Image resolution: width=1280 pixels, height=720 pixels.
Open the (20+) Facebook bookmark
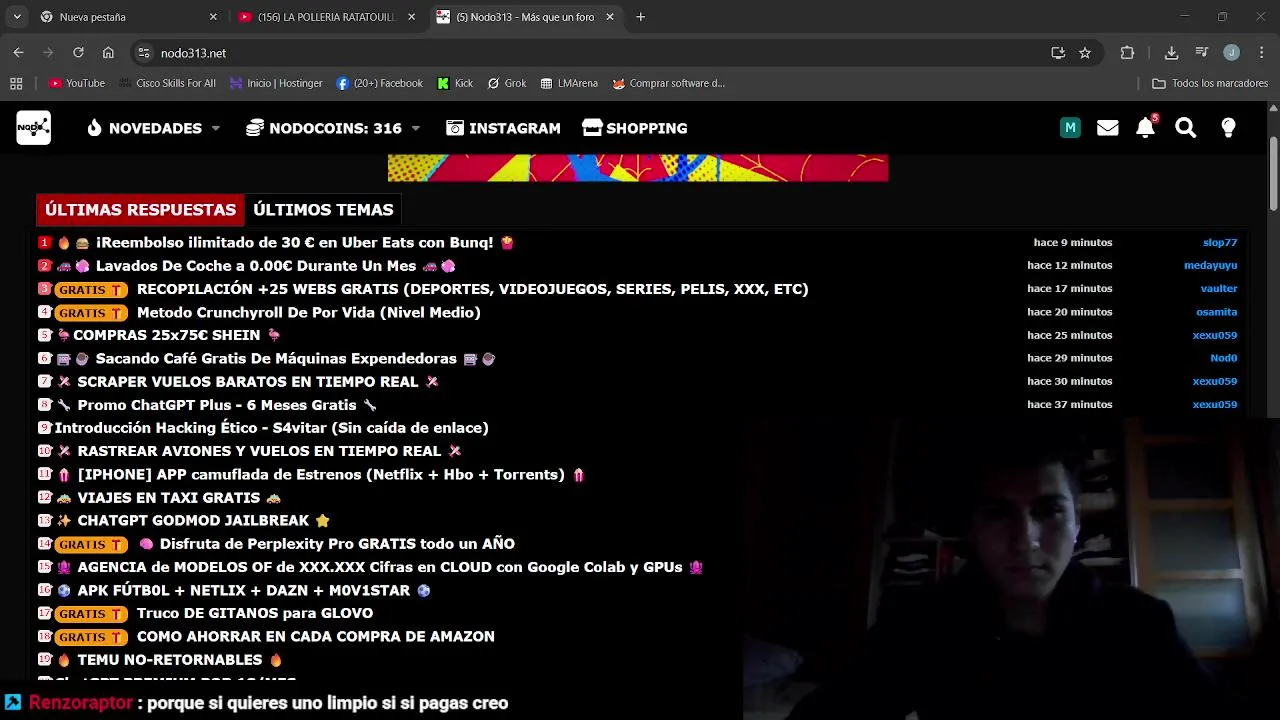[380, 84]
